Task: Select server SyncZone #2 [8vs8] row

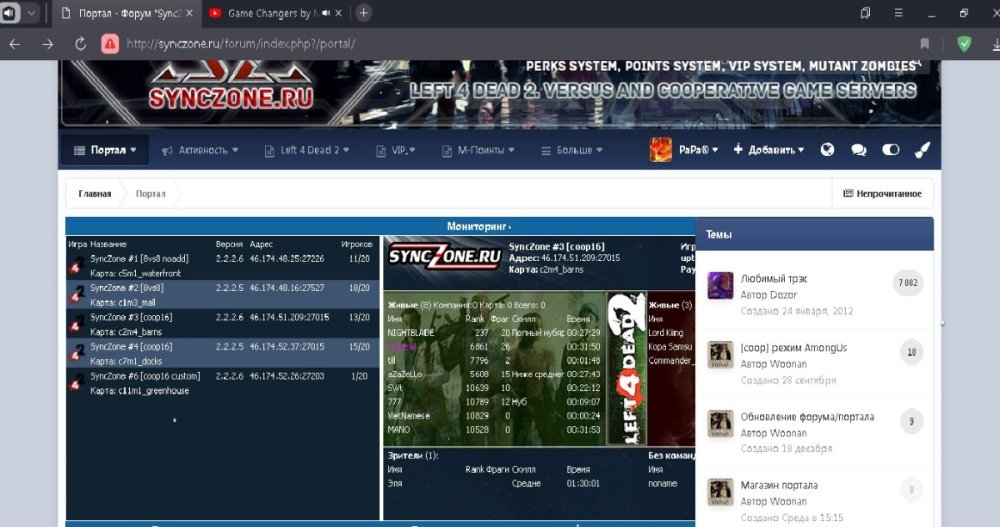Action: coord(223,295)
